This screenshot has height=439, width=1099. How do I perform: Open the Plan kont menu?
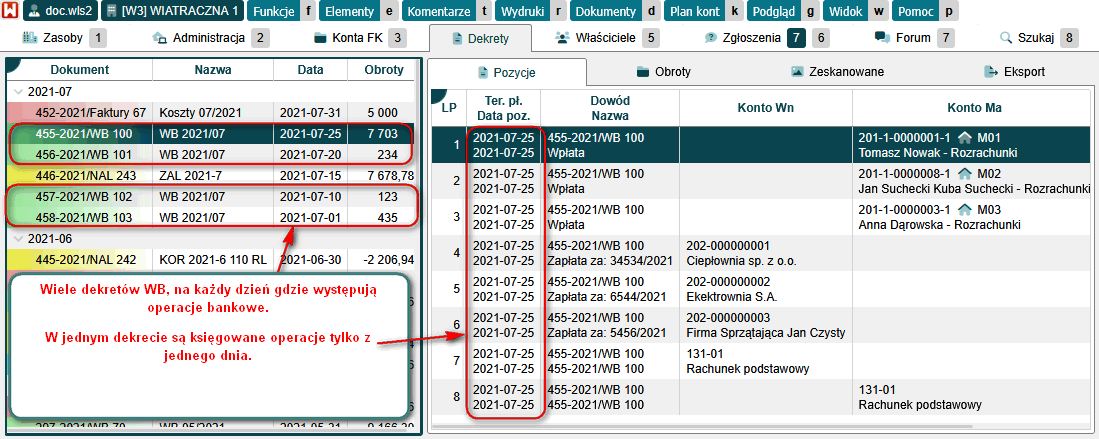click(694, 11)
